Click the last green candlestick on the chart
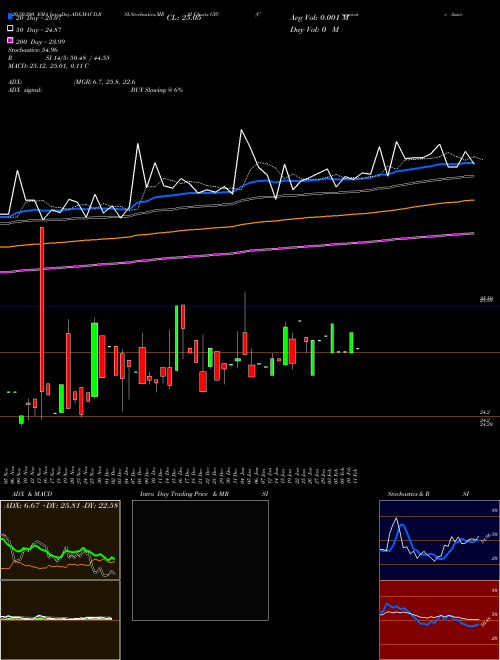 (x=351, y=342)
